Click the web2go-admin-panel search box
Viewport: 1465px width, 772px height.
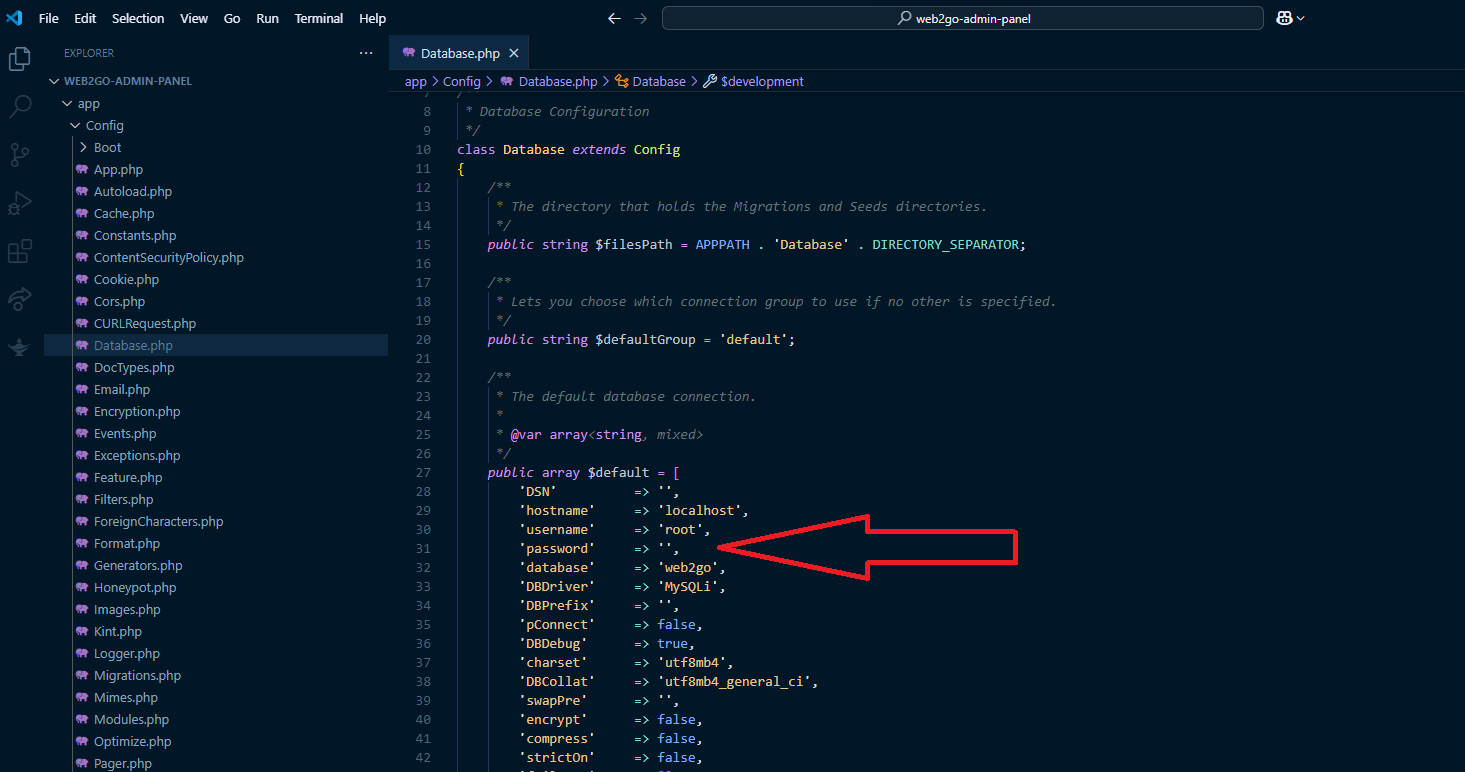pyautogui.click(x=962, y=18)
